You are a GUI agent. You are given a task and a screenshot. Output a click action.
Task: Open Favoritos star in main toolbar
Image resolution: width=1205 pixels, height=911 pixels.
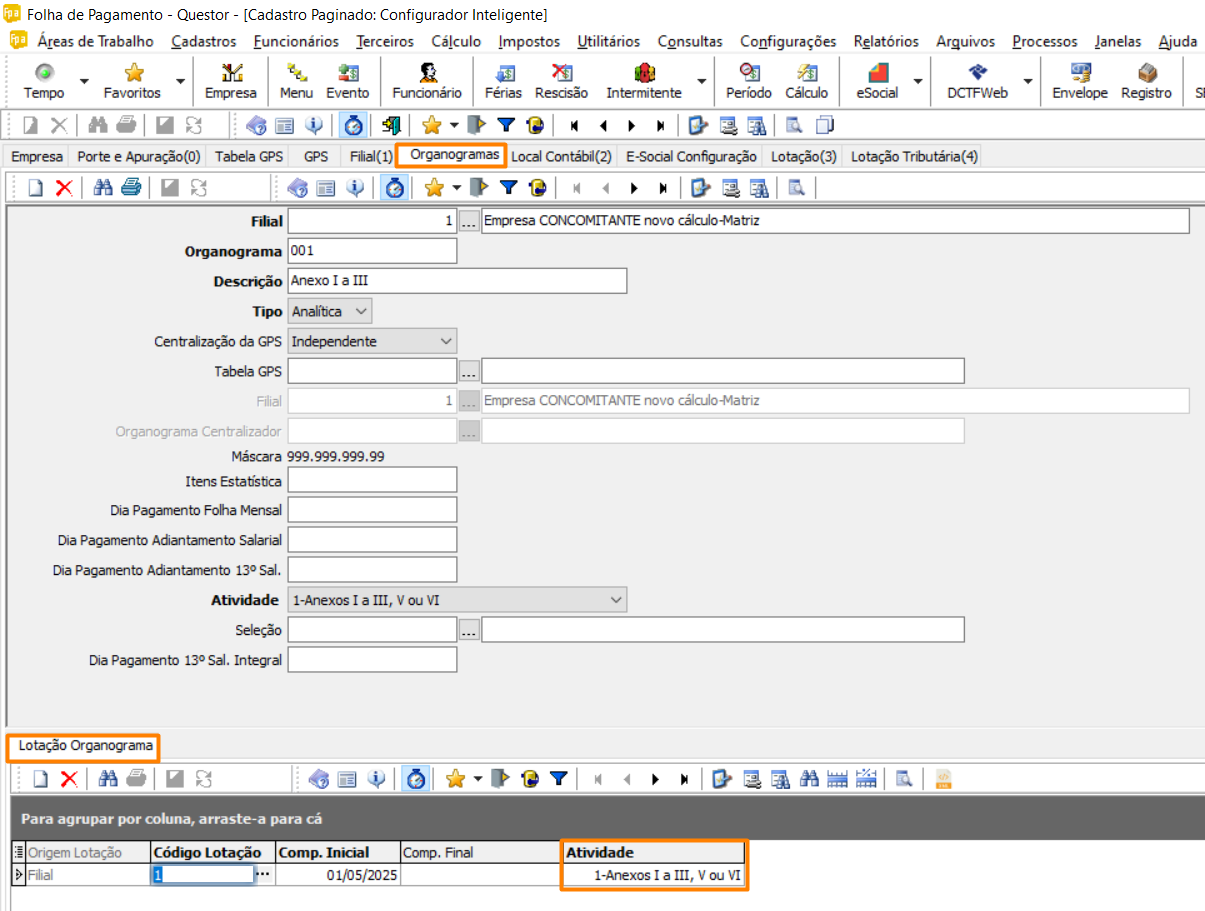click(x=132, y=81)
